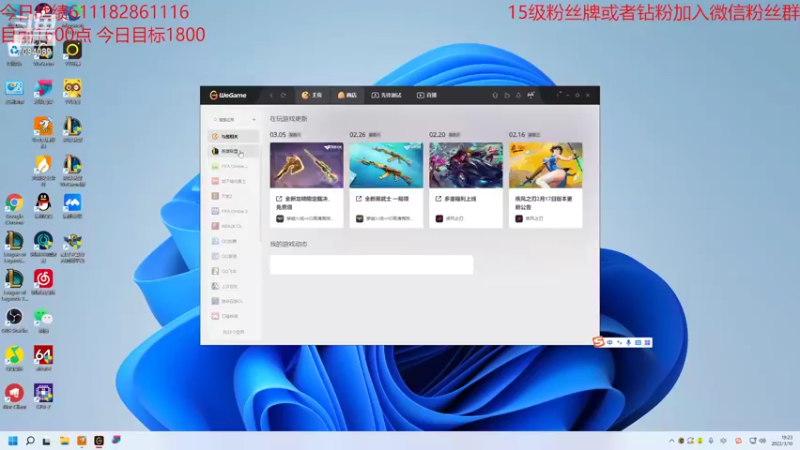Open the 多重福利上线 news link

[460, 199]
